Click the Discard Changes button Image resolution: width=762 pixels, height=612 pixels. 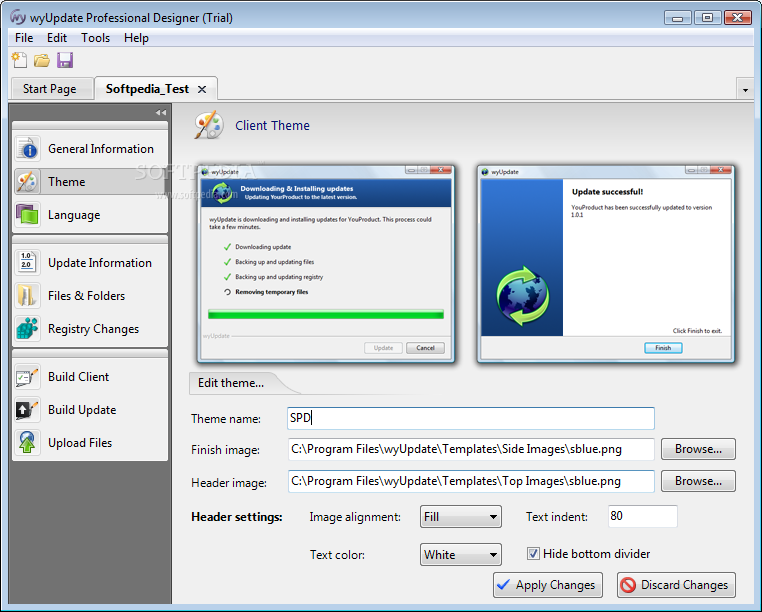676,585
